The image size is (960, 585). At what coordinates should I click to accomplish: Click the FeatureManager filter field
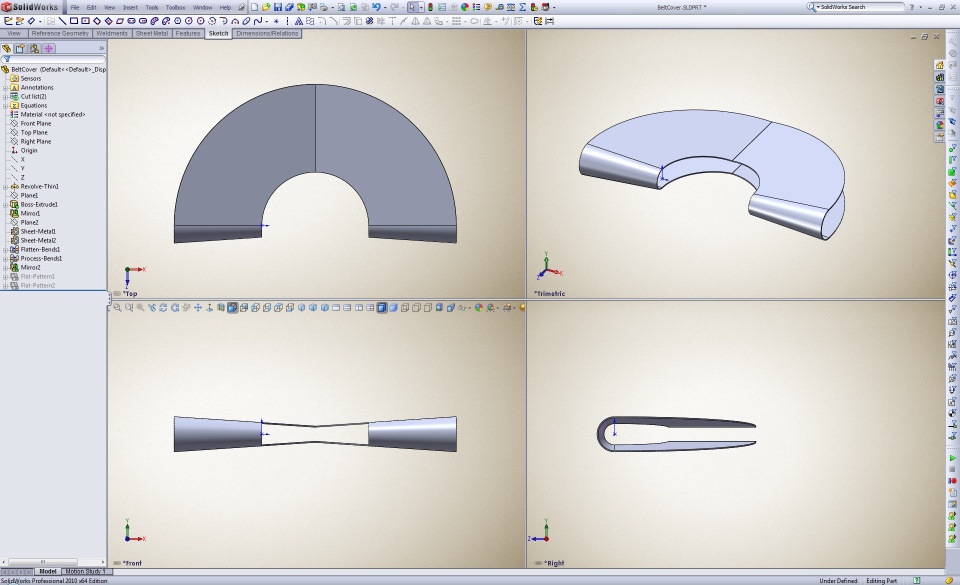coord(54,59)
